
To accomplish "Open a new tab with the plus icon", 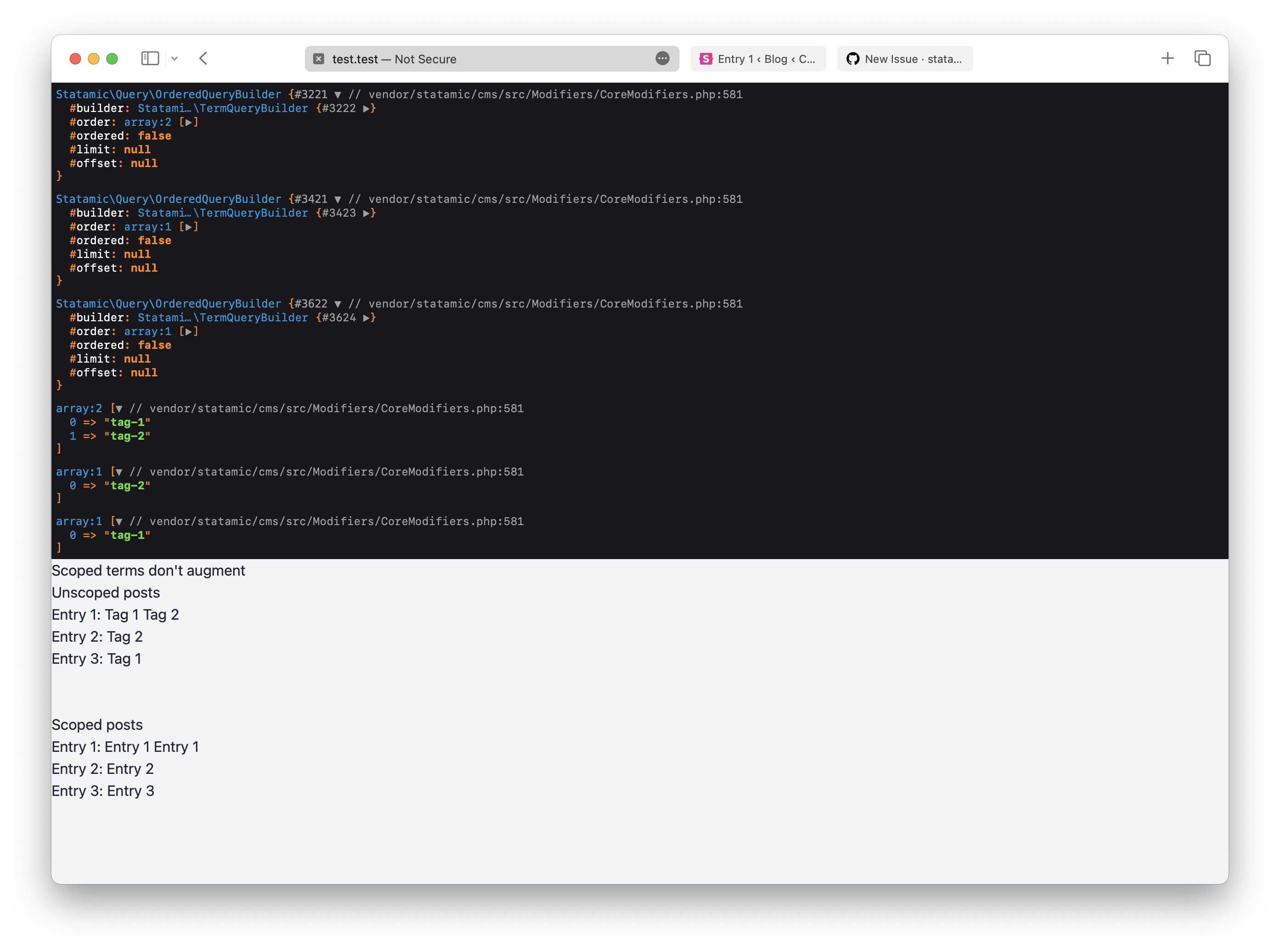I will click(x=1168, y=58).
